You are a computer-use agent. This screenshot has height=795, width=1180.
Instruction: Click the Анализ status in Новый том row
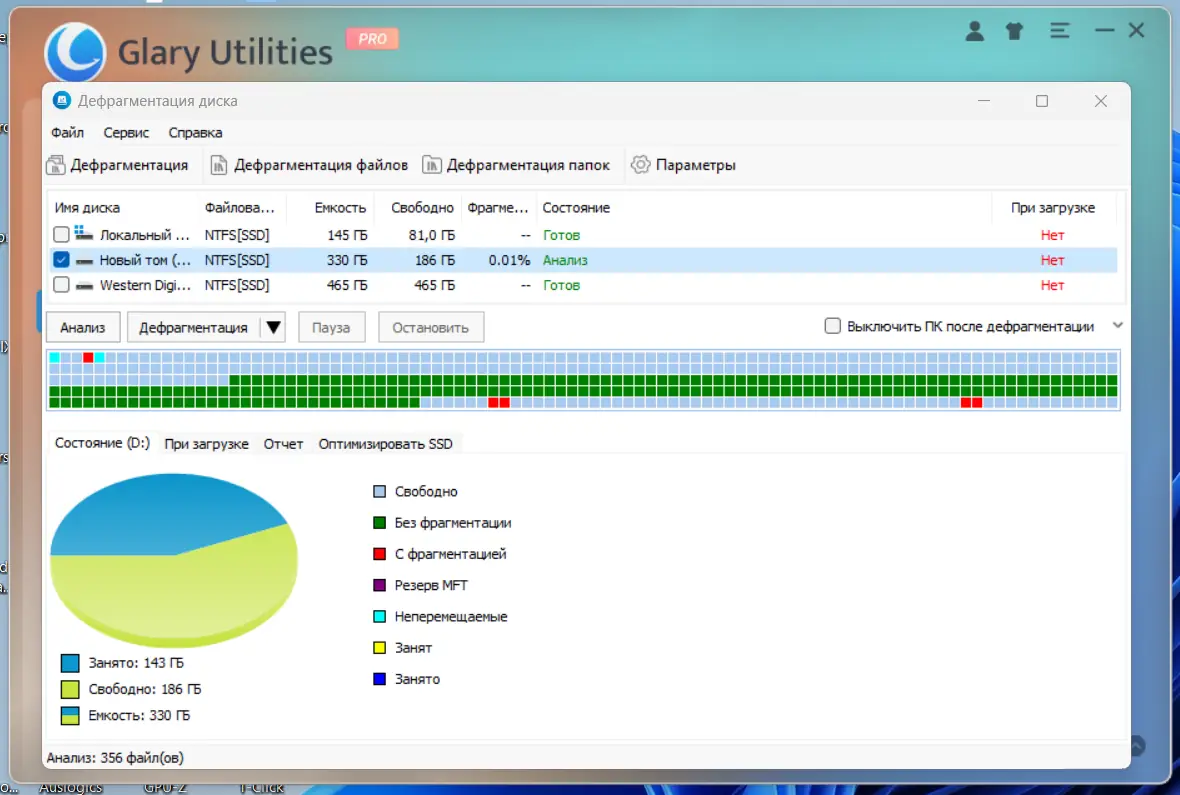tap(565, 260)
